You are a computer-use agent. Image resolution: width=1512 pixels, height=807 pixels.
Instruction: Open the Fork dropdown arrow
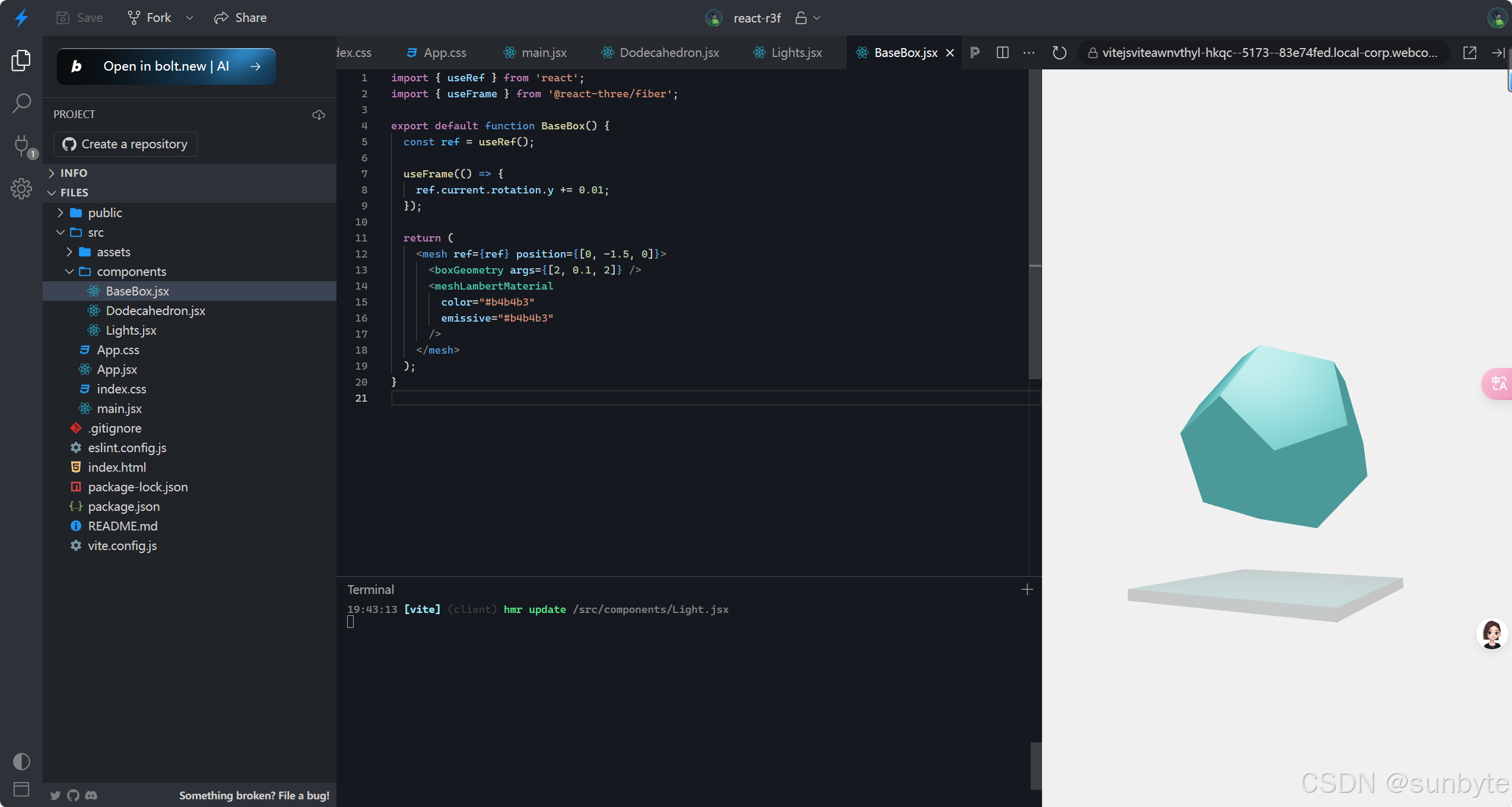click(189, 18)
